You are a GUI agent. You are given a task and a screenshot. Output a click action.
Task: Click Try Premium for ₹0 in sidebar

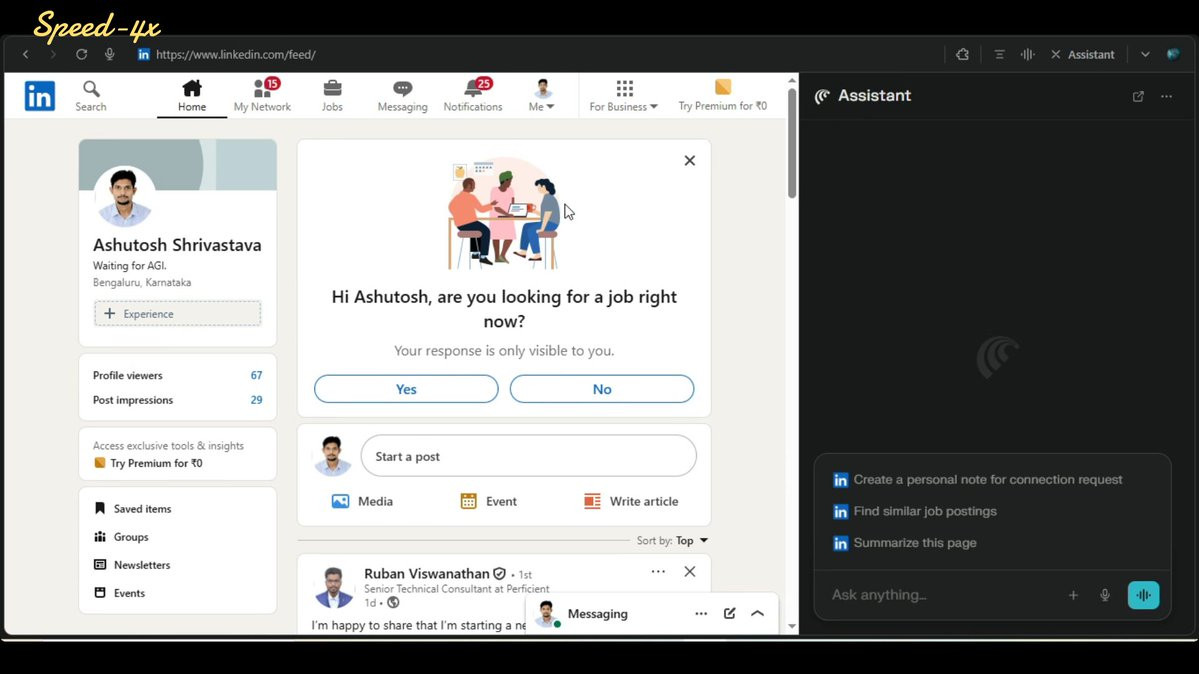click(x=148, y=463)
